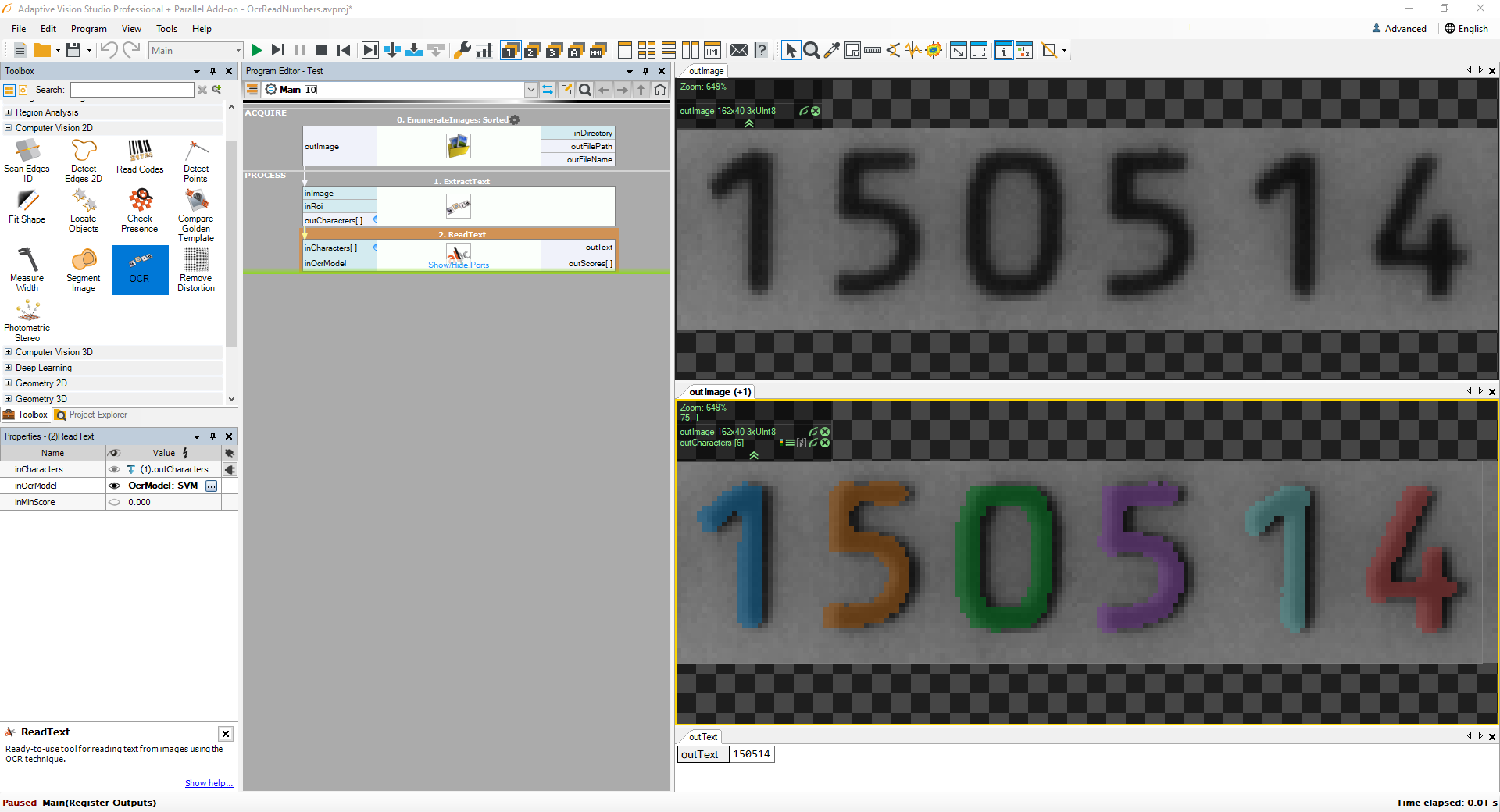1500x812 pixels.
Task: Expand the Deep Learning category
Action: 9,368
